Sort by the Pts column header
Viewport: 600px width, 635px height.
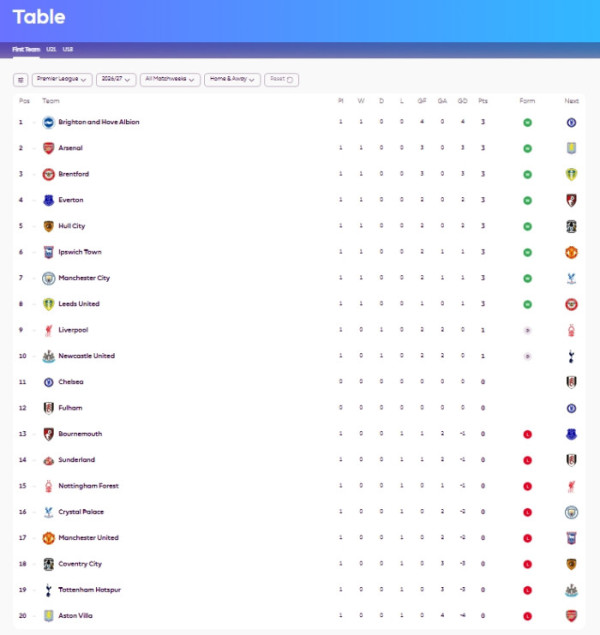coord(483,101)
